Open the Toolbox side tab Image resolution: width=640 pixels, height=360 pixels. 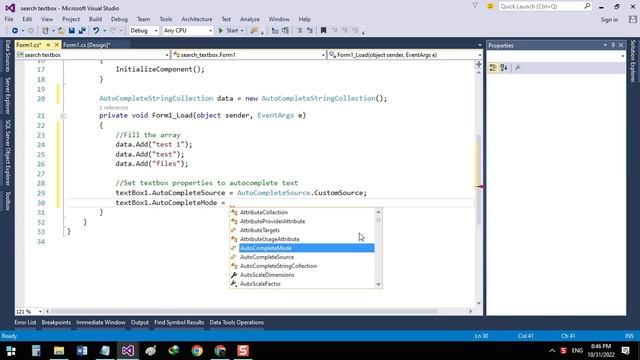[x=7, y=201]
